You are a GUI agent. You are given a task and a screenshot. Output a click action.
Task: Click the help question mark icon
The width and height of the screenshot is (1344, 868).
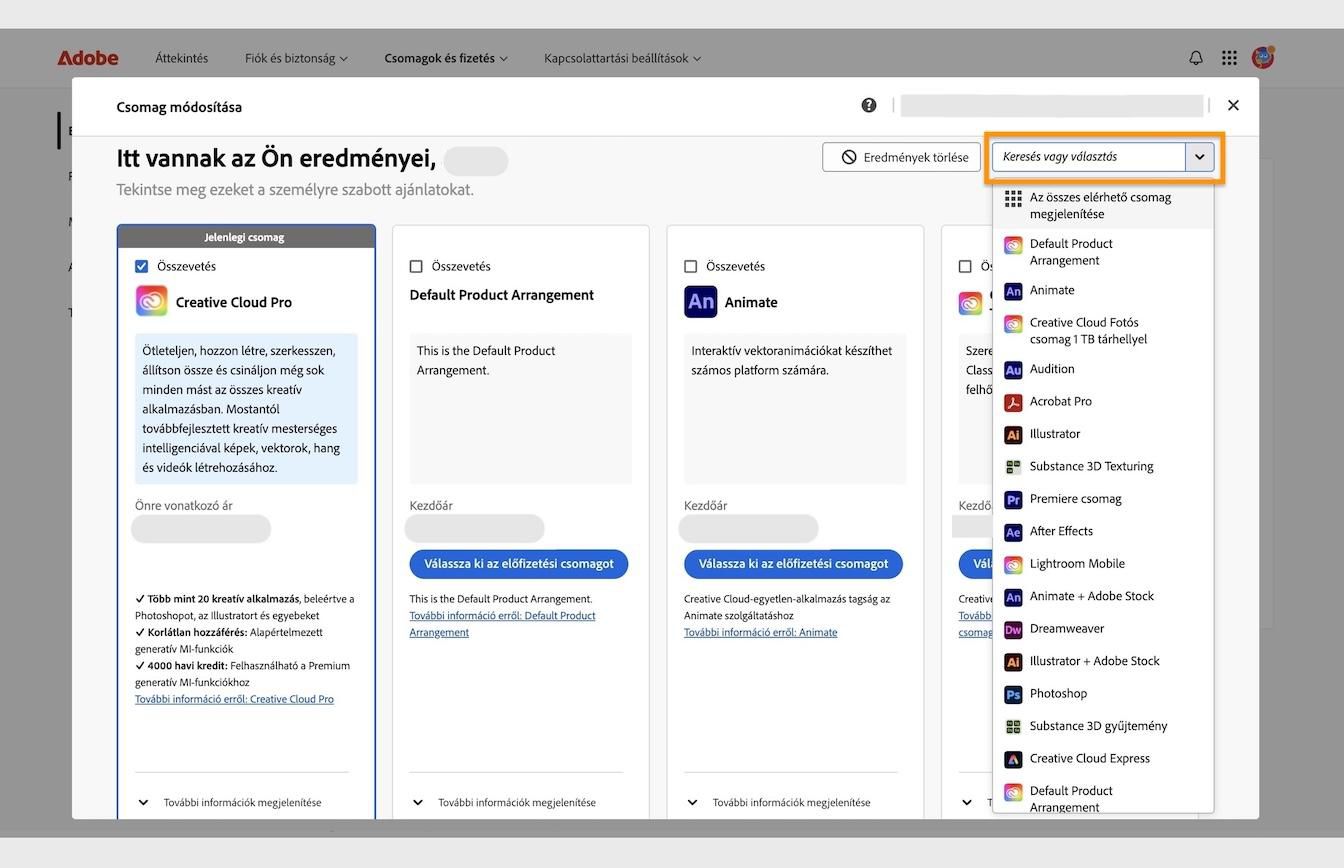[868, 104]
